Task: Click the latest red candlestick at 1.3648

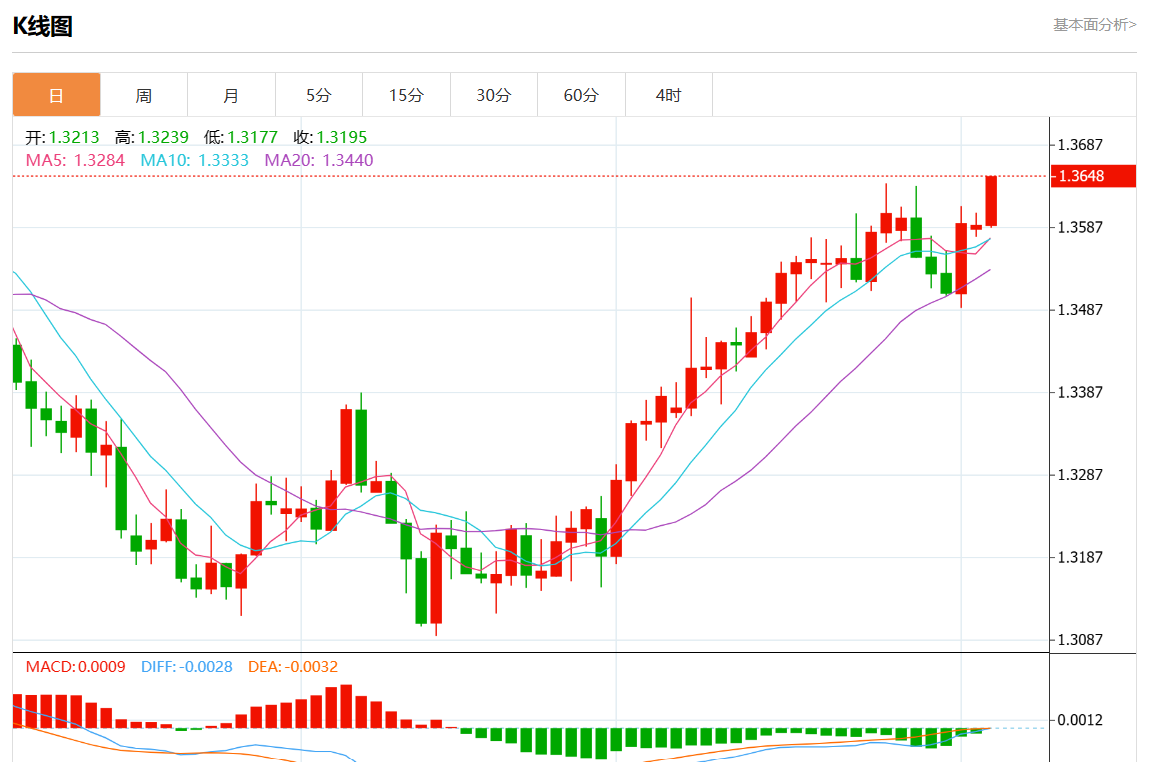Action: (x=992, y=201)
